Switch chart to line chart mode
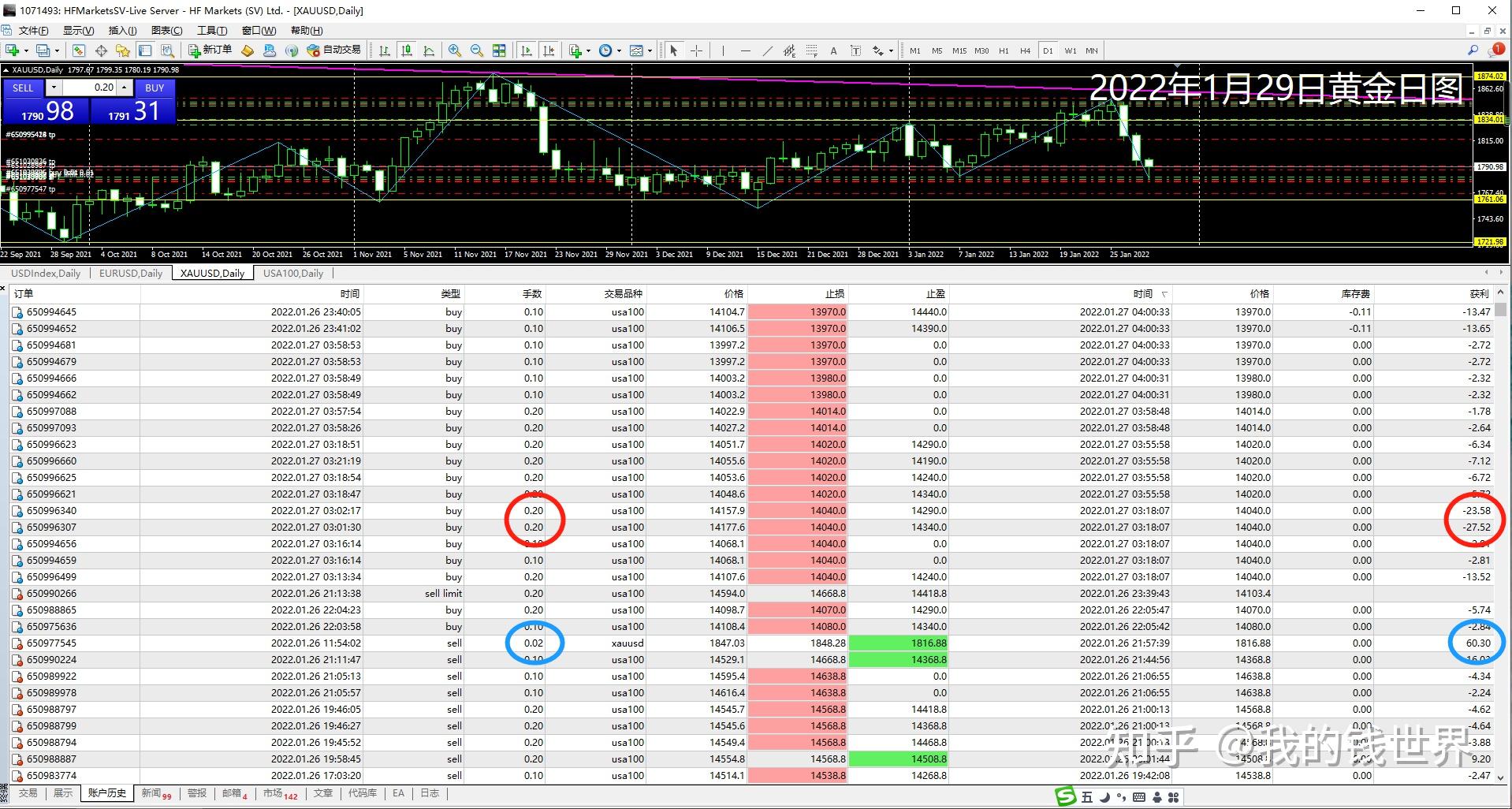 click(x=429, y=50)
